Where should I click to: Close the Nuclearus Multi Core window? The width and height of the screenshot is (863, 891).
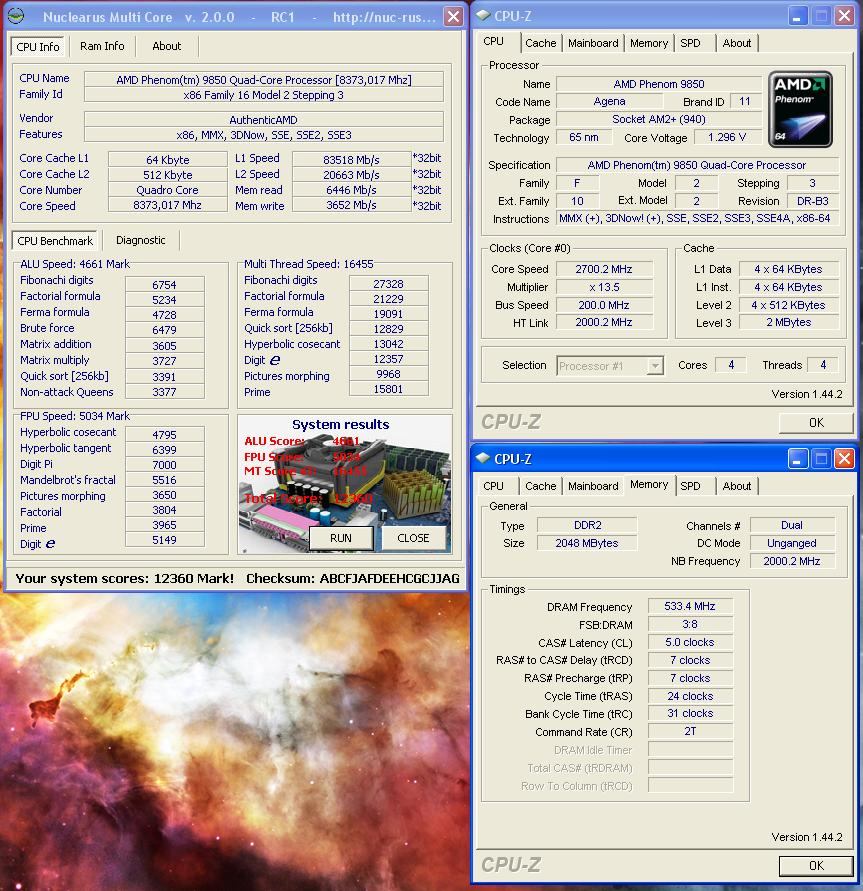pyautogui.click(x=453, y=16)
